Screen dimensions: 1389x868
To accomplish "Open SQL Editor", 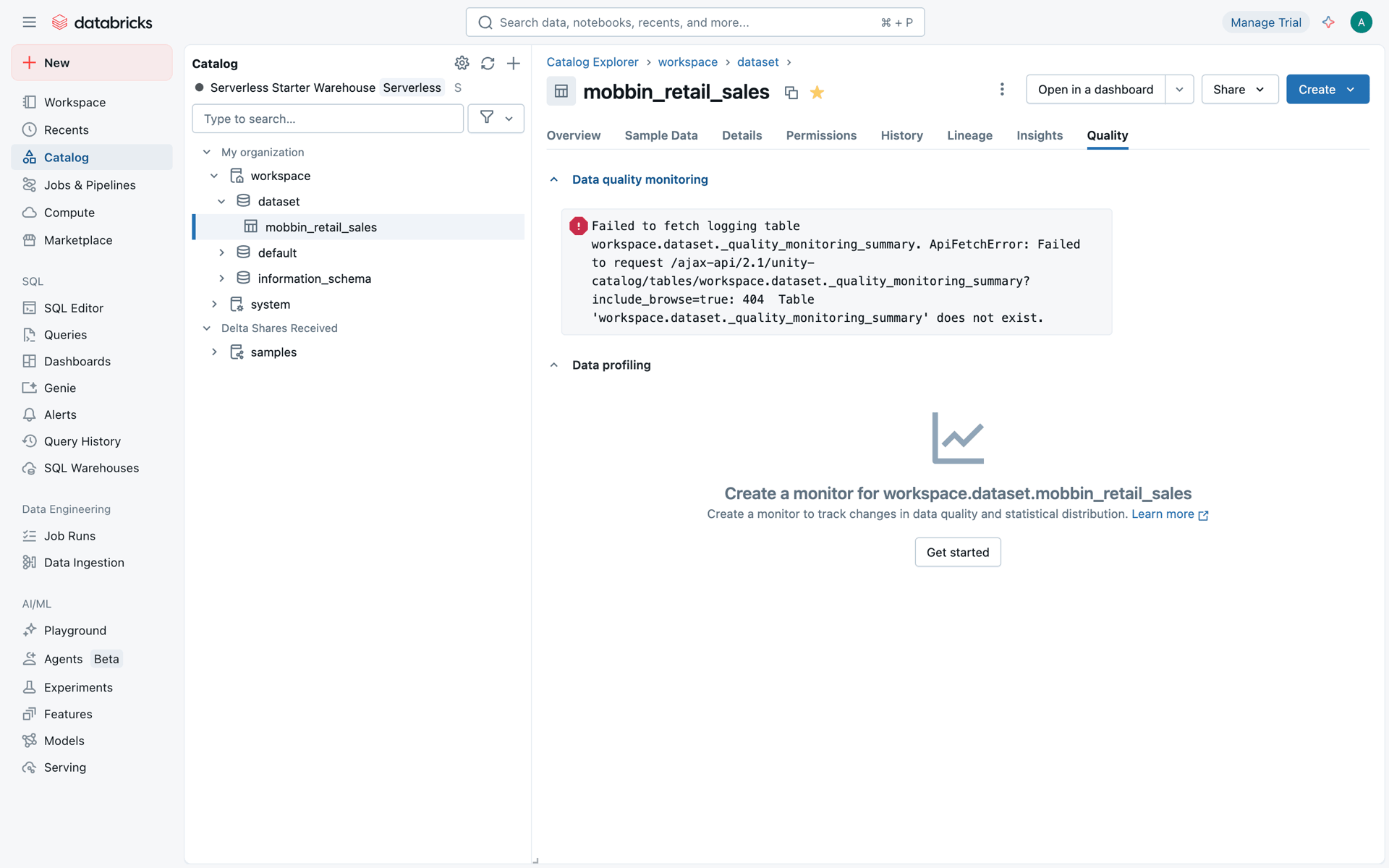I will (92, 307).
